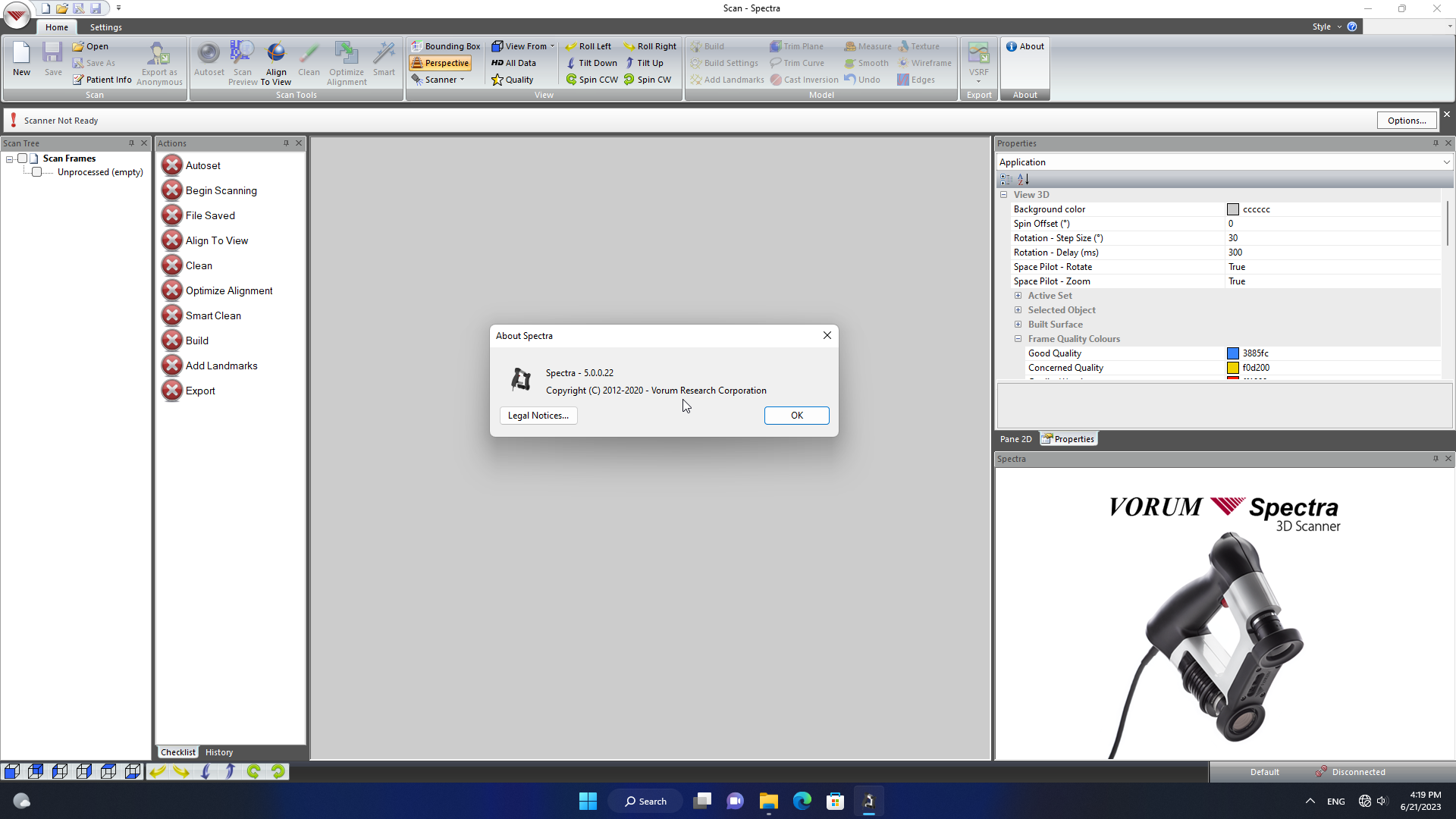Image resolution: width=1456 pixels, height=819 pixels.
Task: Click the yellow roll left bottom toolbar icon
Action: coord(157,772)
